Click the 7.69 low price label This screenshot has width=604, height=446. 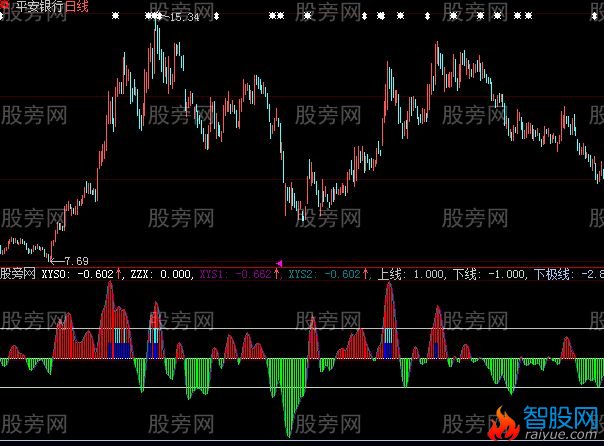[77, 262]
